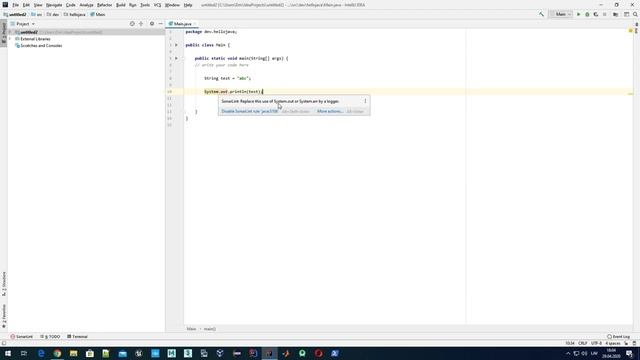Open the Help menu
This screenshot has width=640, height=360.
(x=188, y=5)
